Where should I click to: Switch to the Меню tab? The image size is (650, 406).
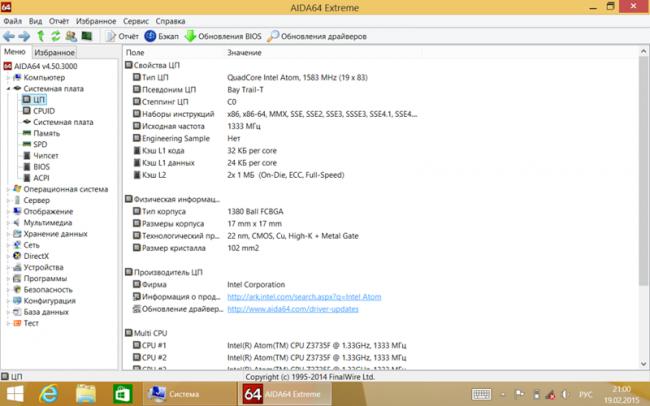15,52
